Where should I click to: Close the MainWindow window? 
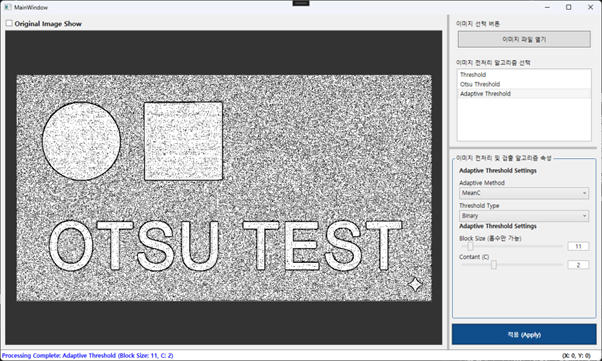pos(590,7)
